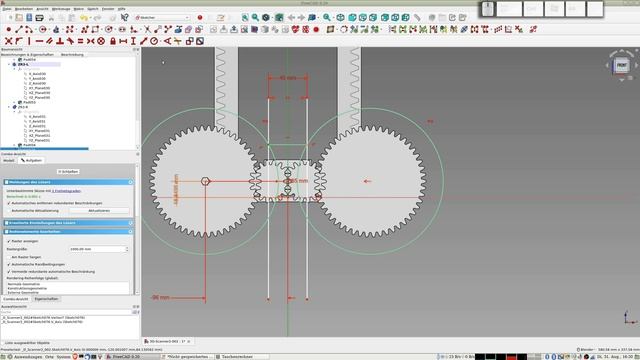Click the Rastergröße stepper arrows
Image resolution: width=640 pixels, height=360 pixels.
point(127,249)
